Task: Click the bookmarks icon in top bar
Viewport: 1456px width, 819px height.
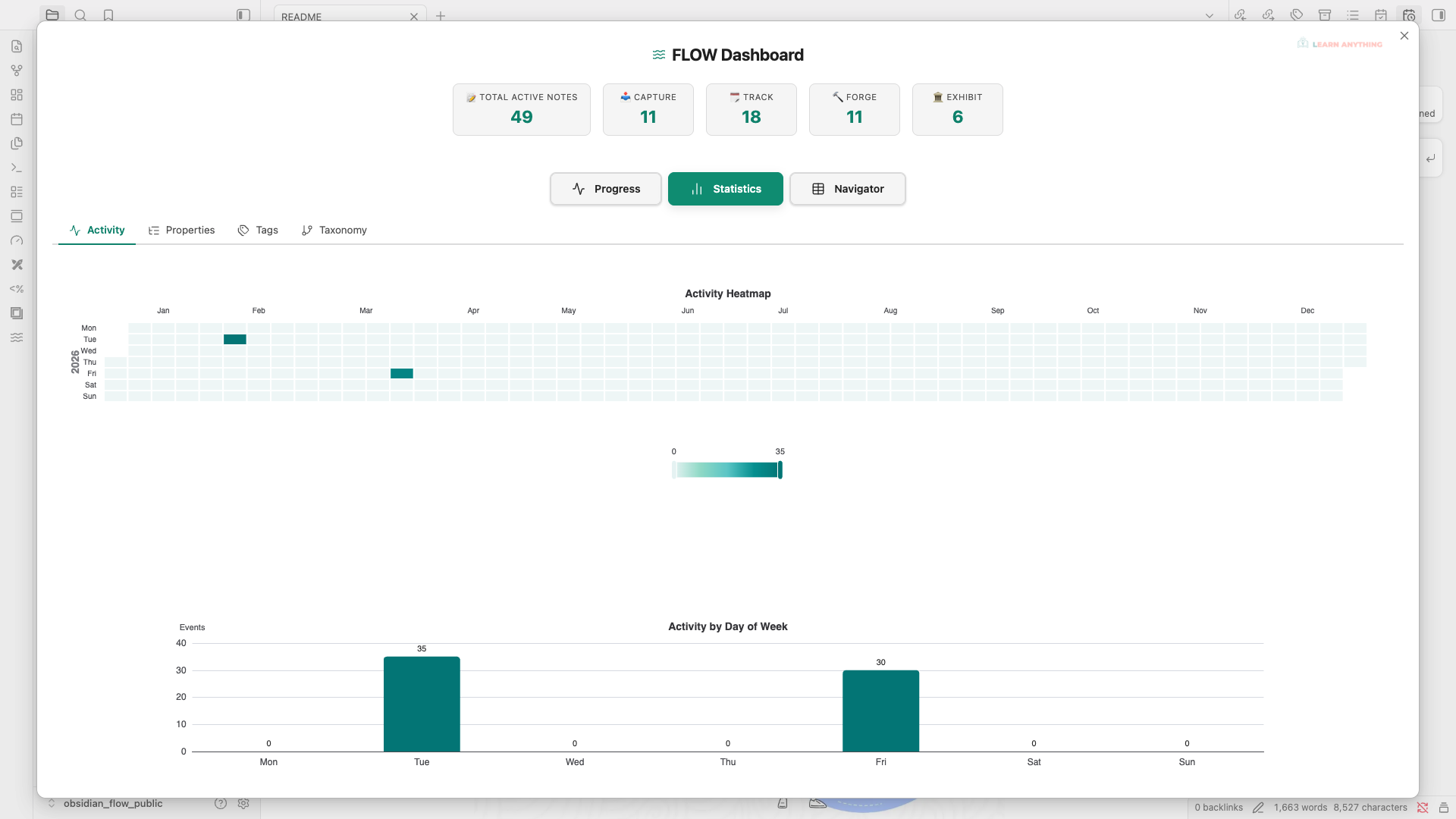Action: tap(108, 15)
